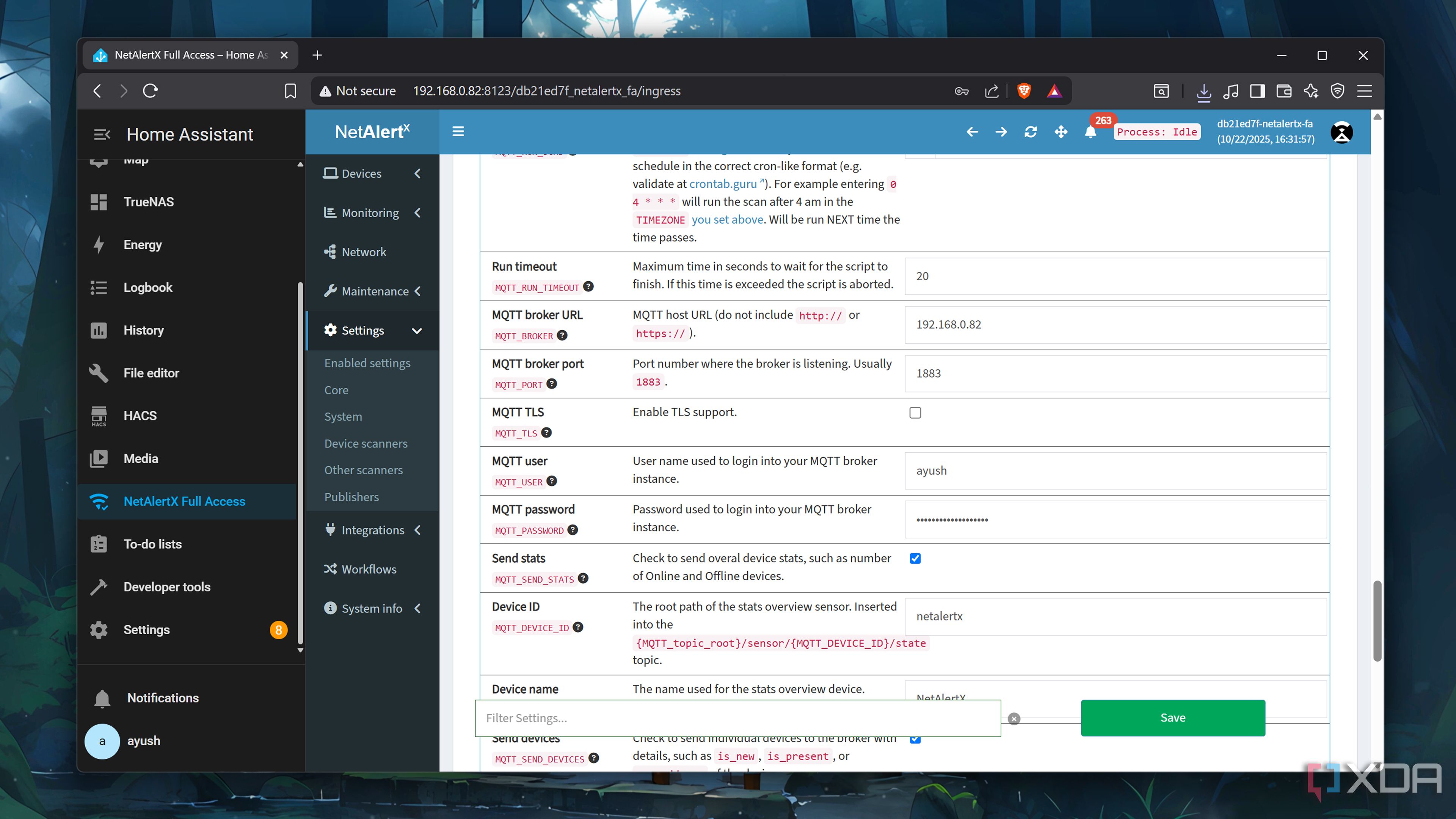Clear the Filter Settings search with x icon
The width and height of the screenshot is (1456, 819).
pyautogui.click(x=1014, y=719)
